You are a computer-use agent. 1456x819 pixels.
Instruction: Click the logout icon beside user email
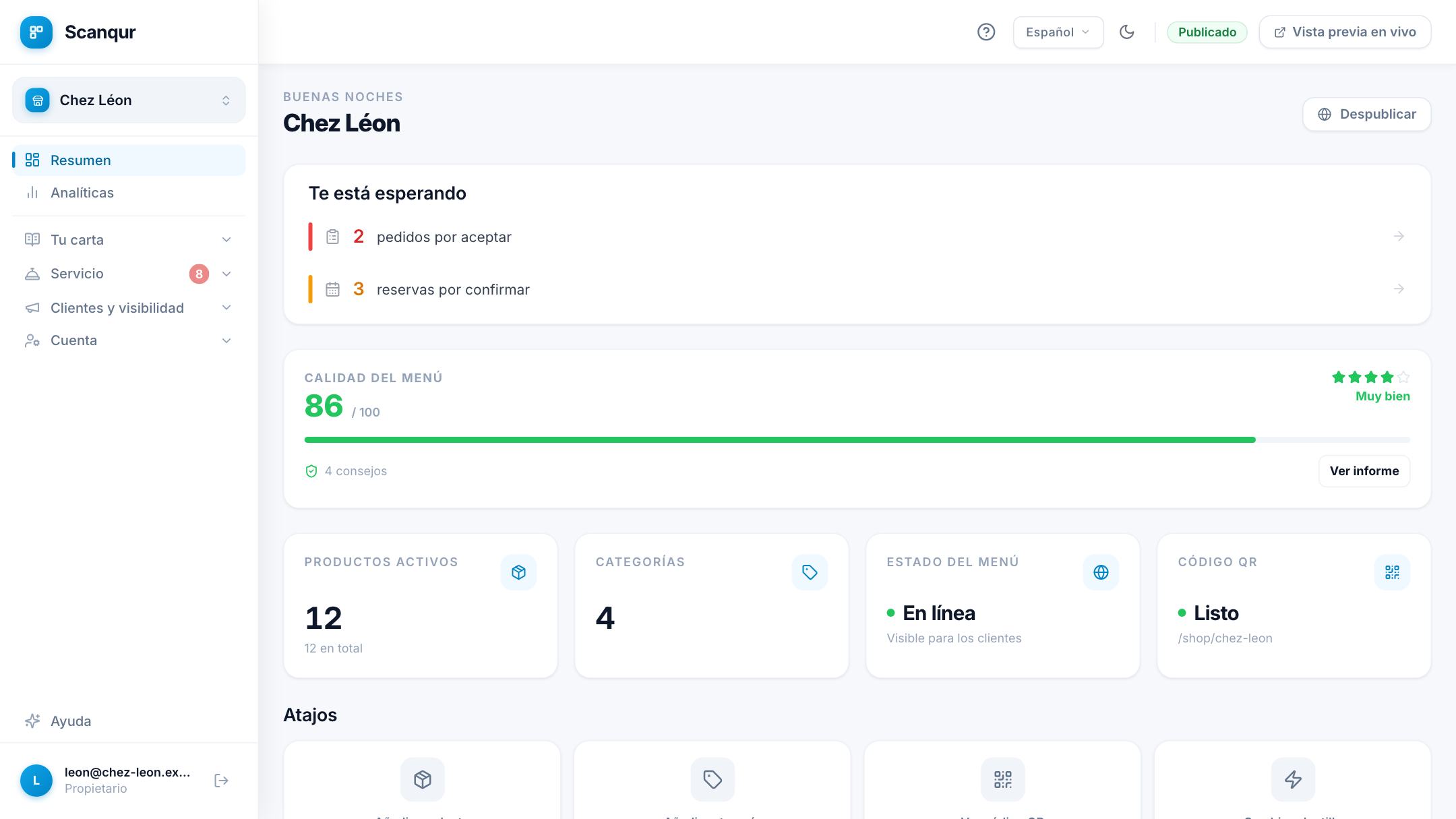tap(221, 780)
